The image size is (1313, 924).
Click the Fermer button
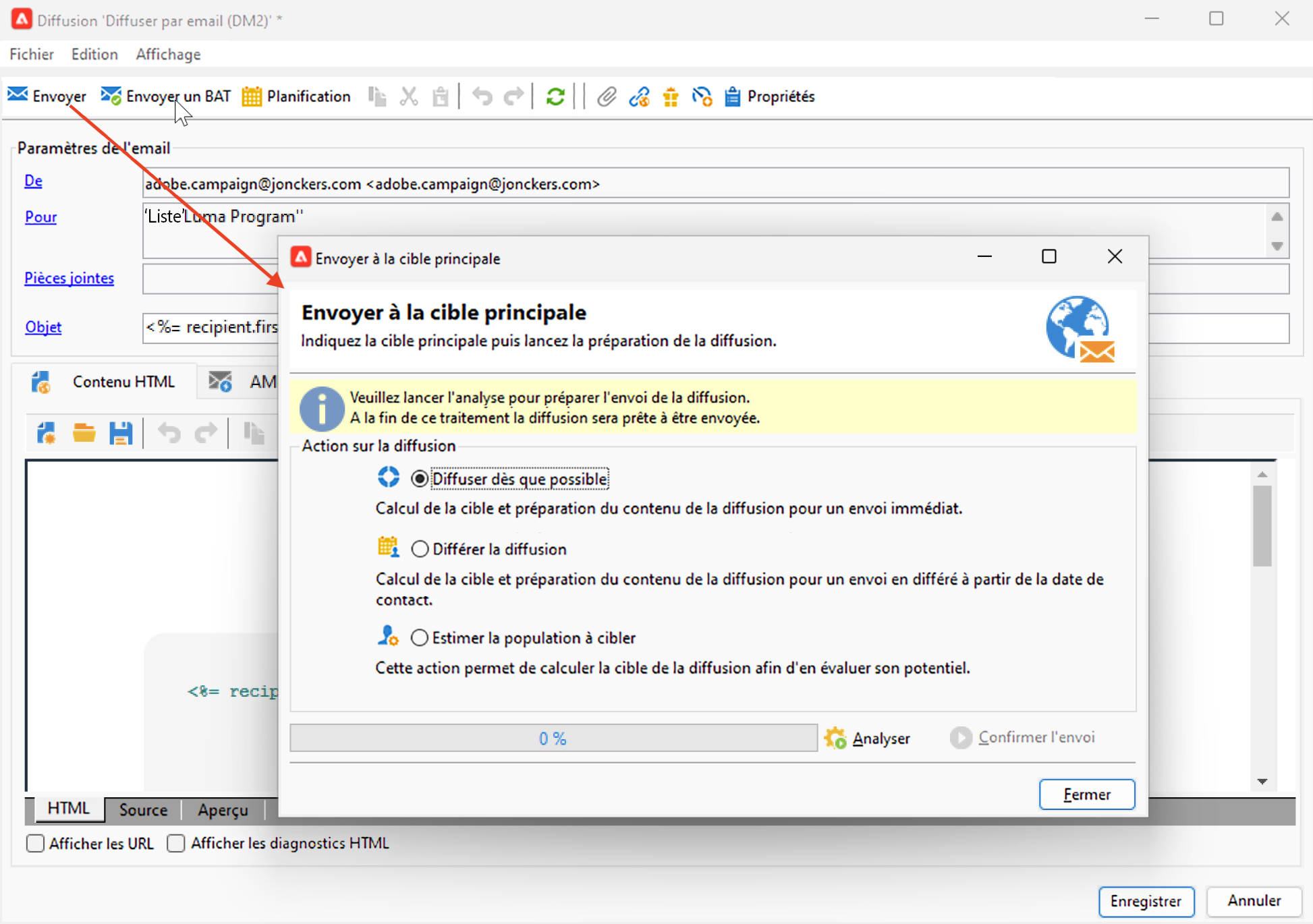[x=1086, y=795]
